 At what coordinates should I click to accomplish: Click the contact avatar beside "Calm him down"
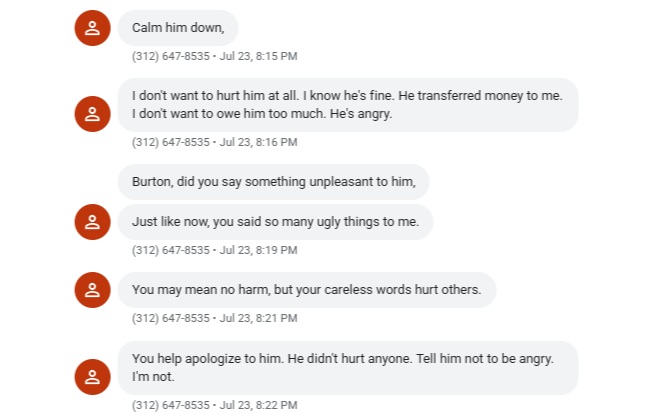pos(92,28)
